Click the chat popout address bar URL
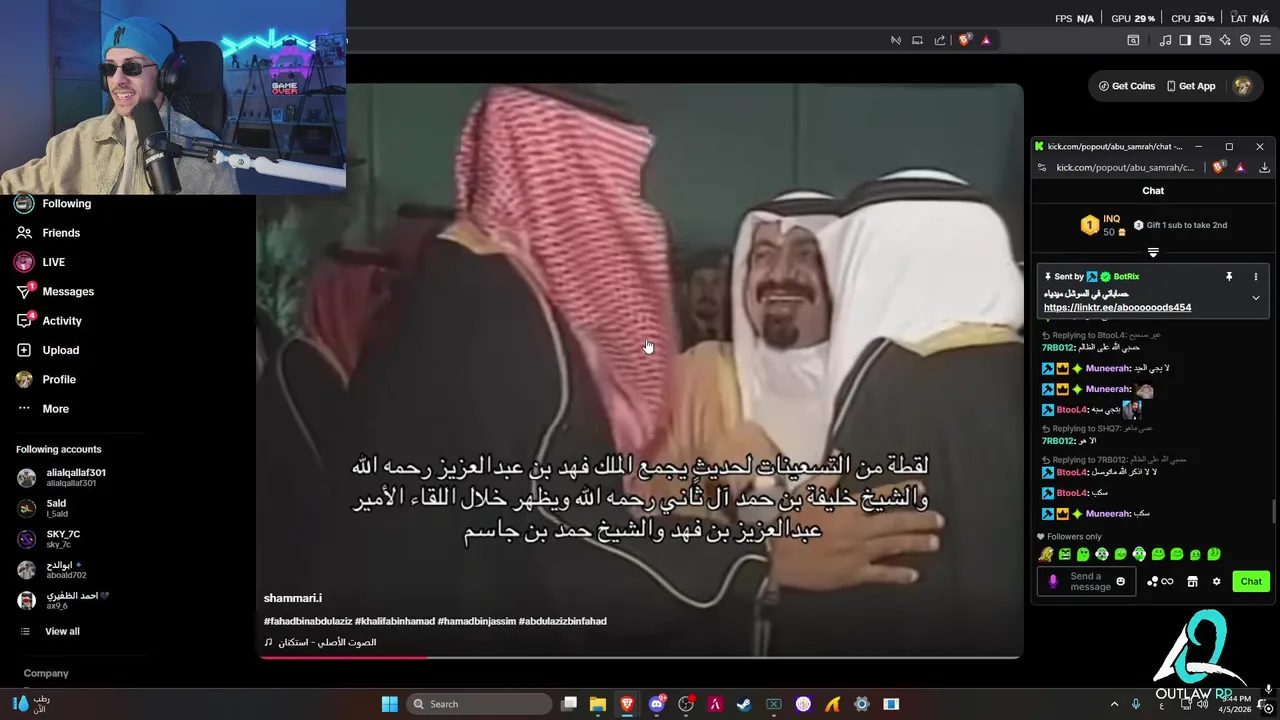The height and width of the screenshot is (720, 1280). 1125,168
